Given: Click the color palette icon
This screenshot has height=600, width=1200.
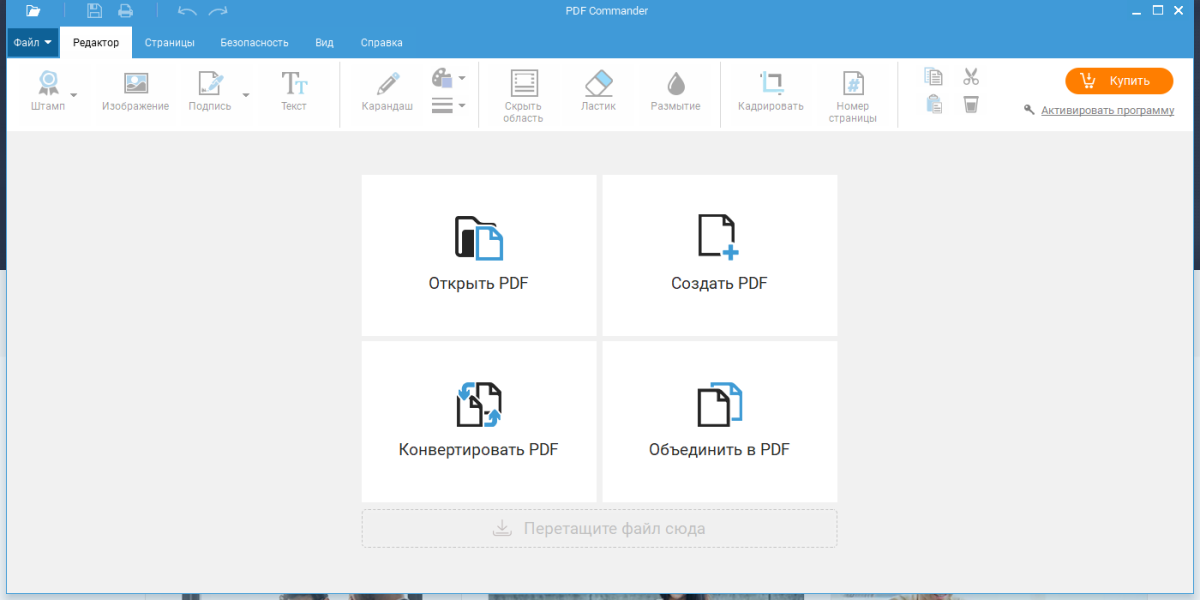Looking at the screenshot, I should [x=443, y=78].
